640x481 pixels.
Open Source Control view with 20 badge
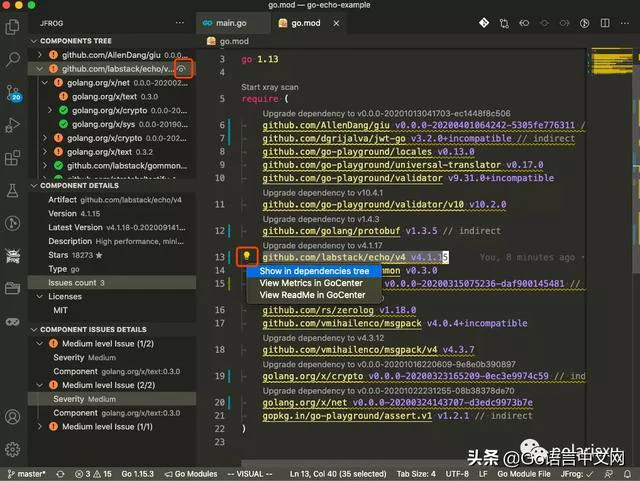pyautogui.click(x=13, y=93)
